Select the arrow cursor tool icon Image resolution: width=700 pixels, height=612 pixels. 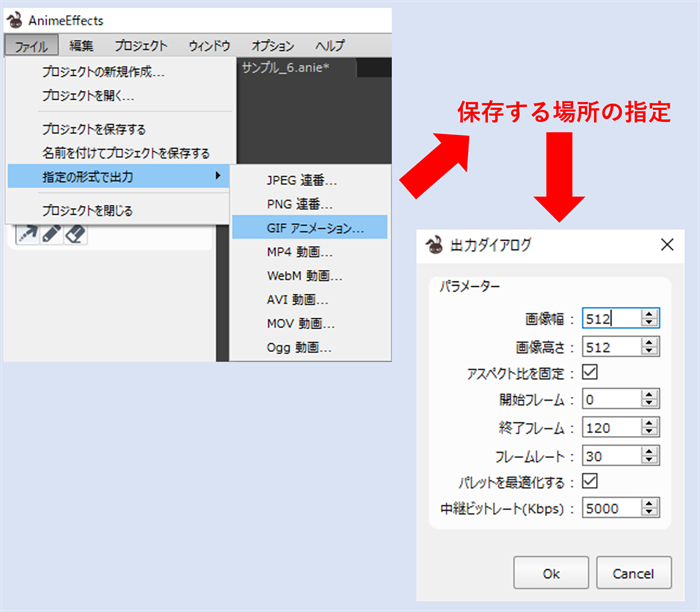28,233
